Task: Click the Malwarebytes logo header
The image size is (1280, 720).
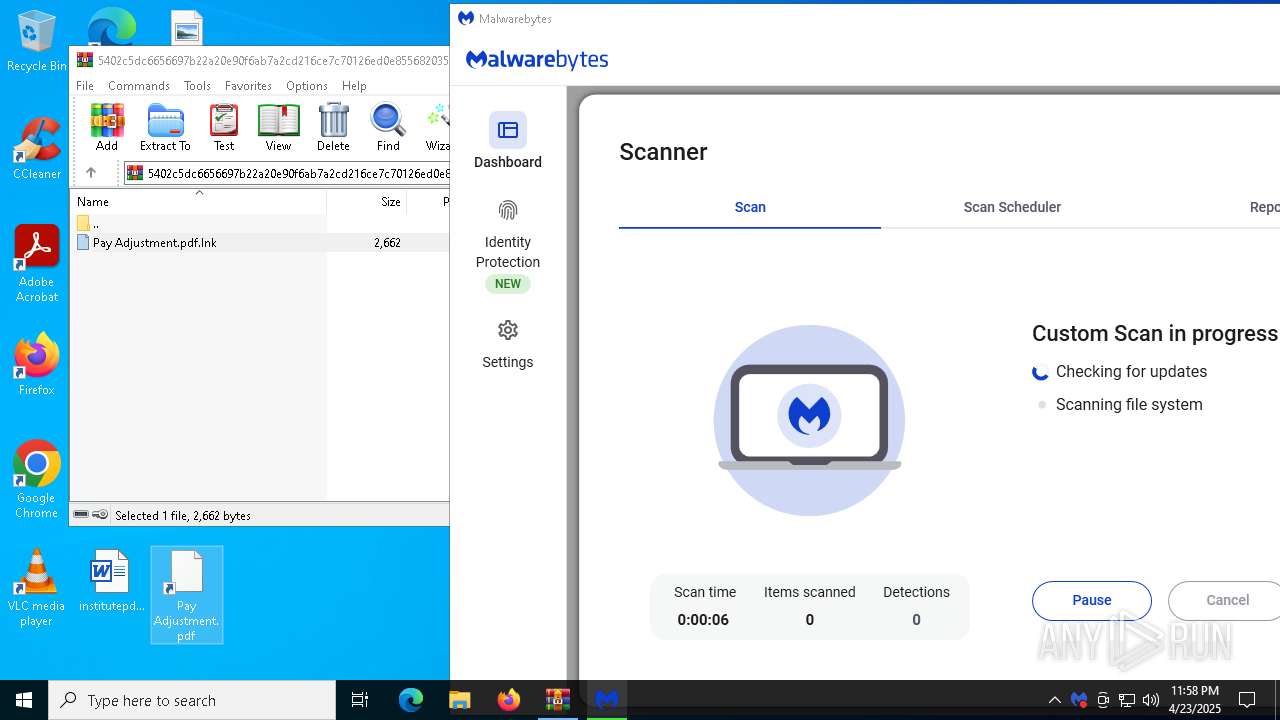Action: point(538,60)
